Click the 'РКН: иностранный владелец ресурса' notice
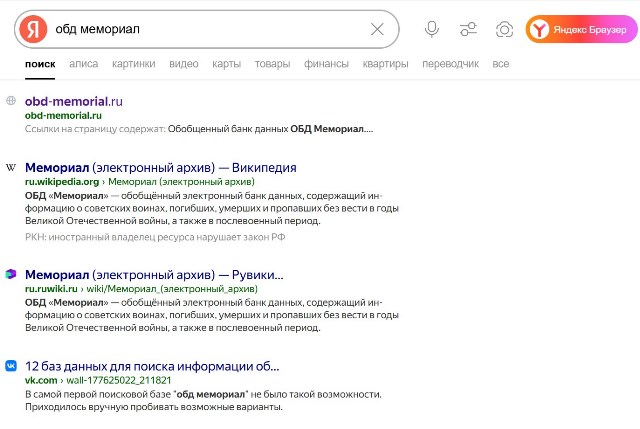 click(x=155, y=237)
